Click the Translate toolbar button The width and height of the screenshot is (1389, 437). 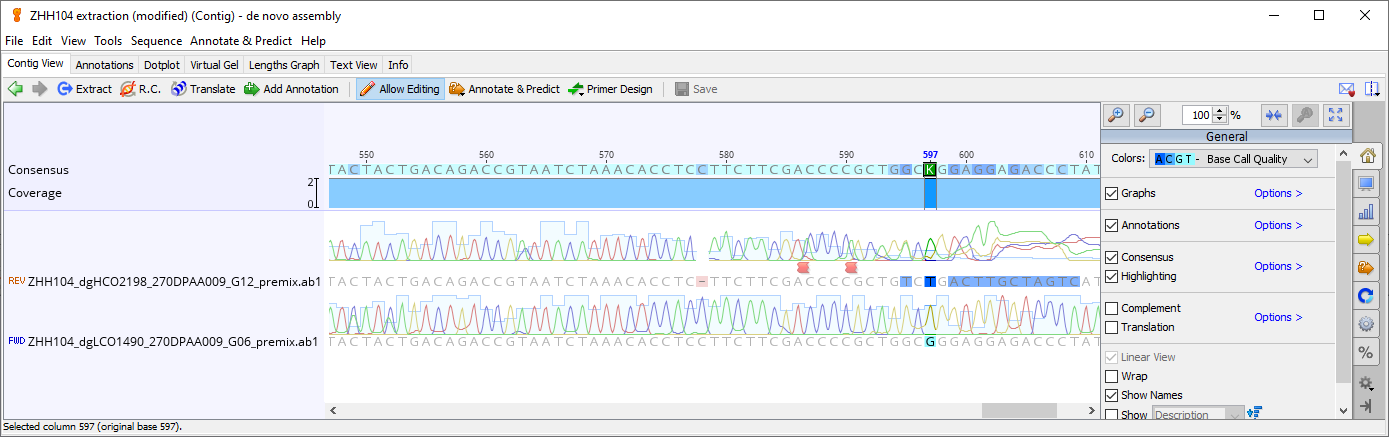point(204,89)
